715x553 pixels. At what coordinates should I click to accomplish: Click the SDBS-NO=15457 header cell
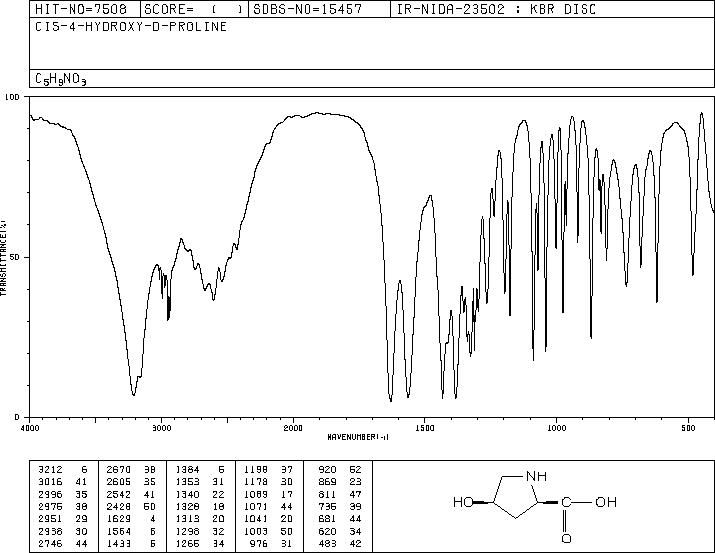coord(307,9)
